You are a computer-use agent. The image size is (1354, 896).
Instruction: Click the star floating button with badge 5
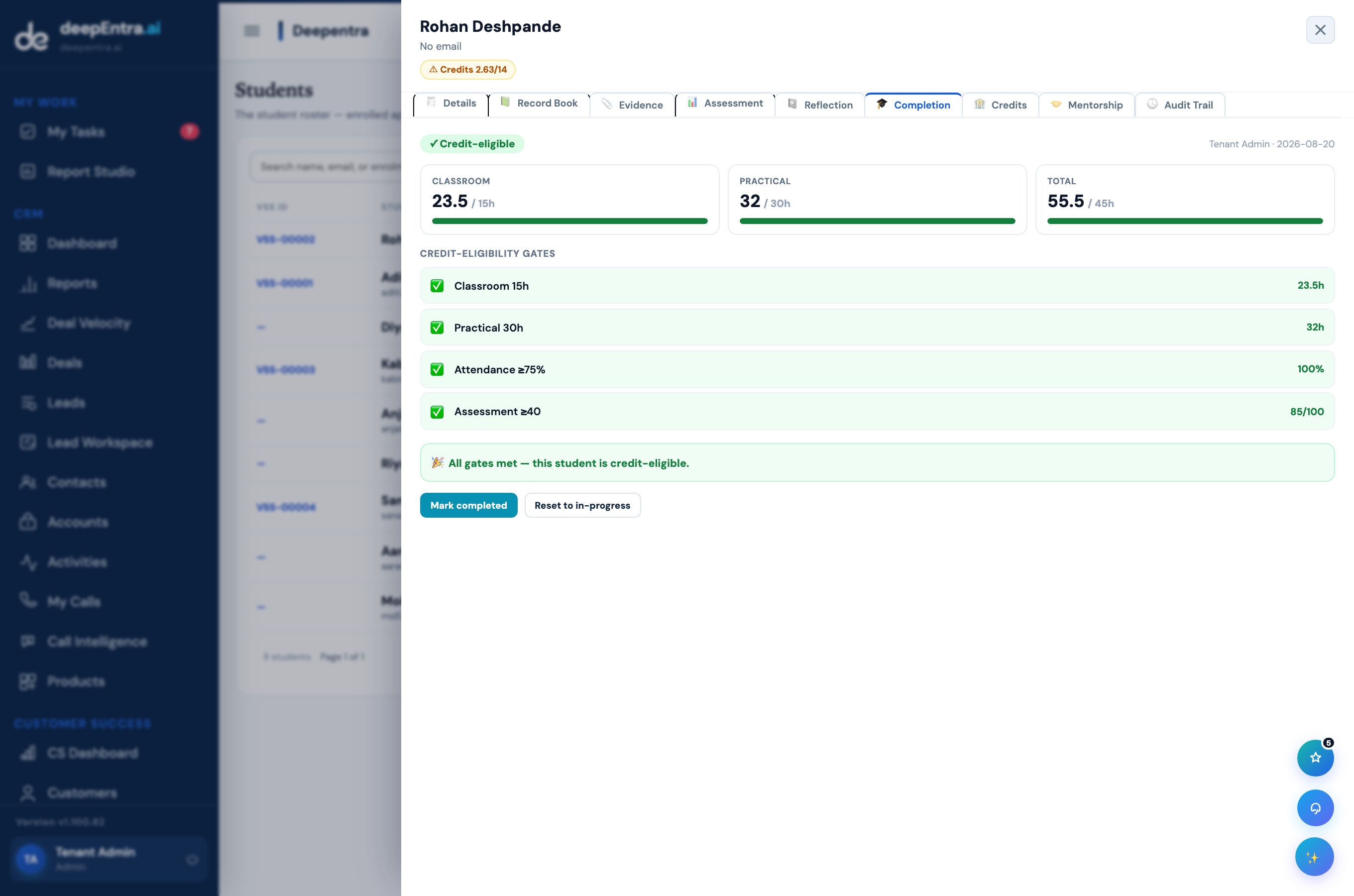[x=1315, y=758]
